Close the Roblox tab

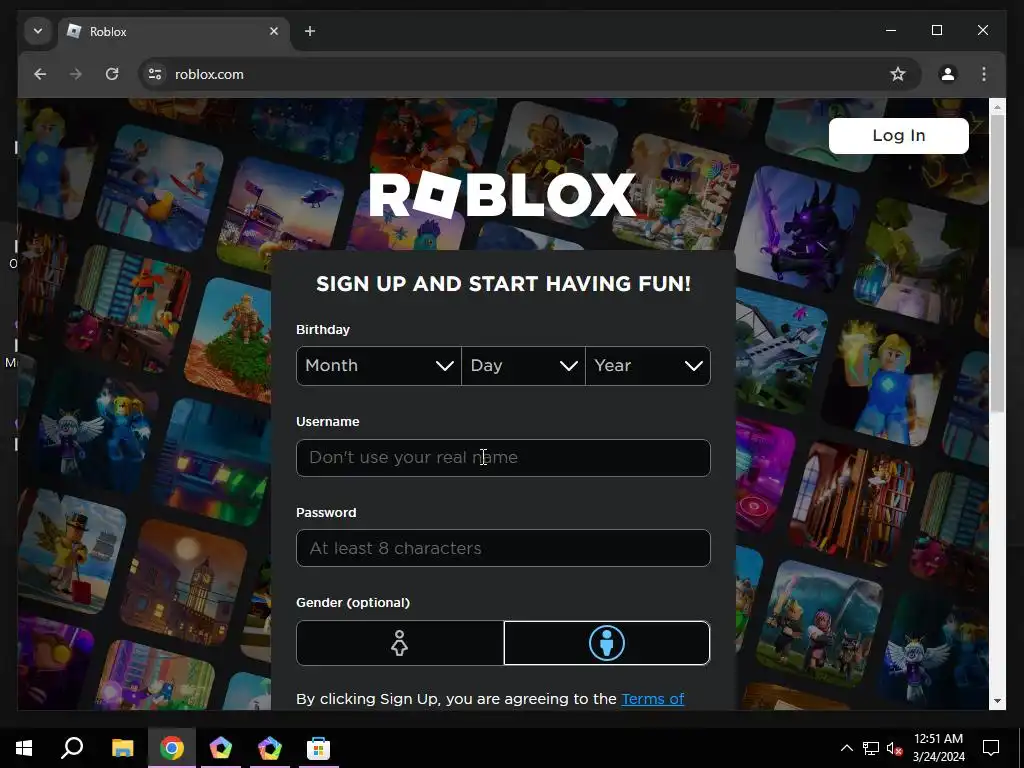point(274,31)
